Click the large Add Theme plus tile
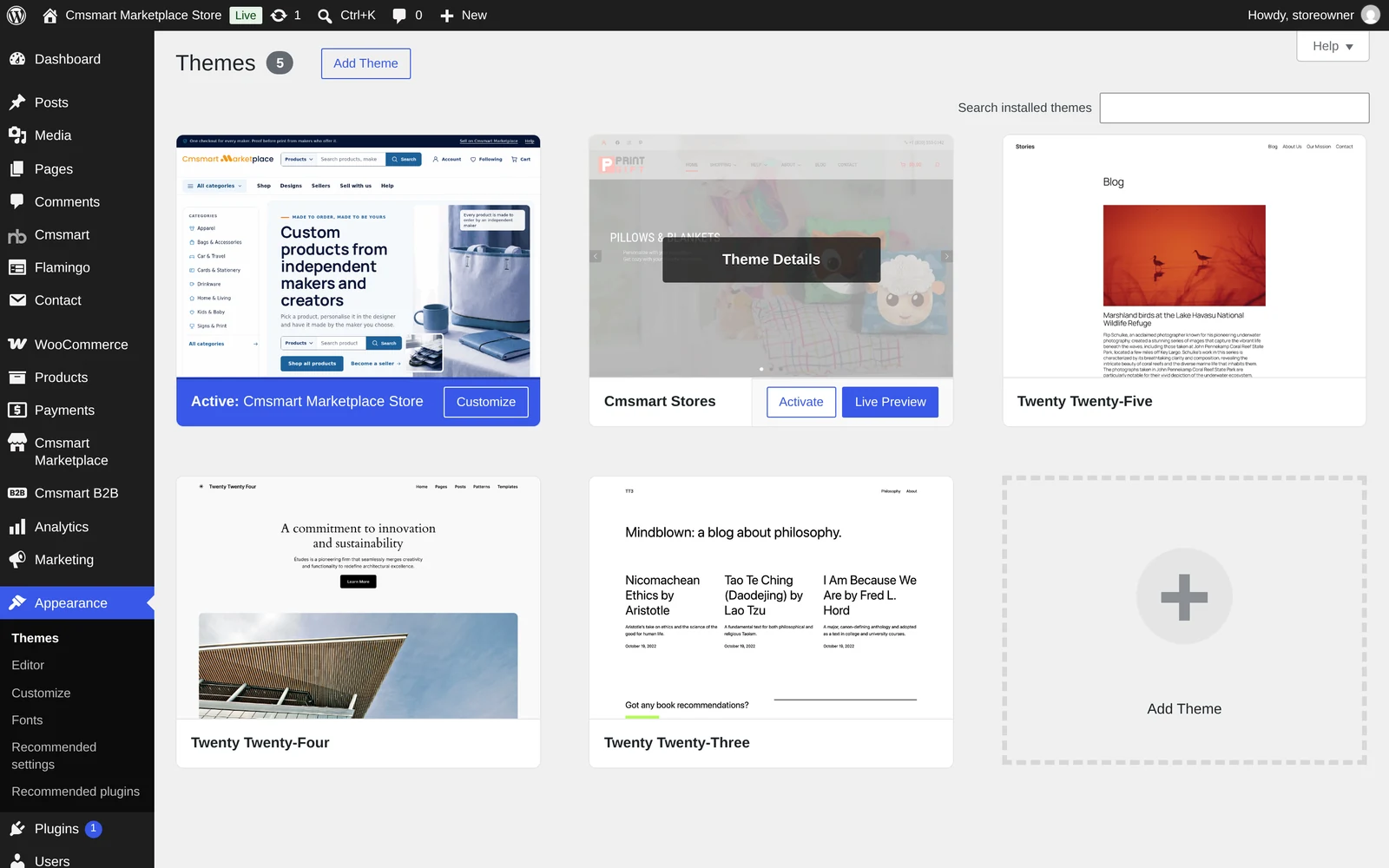The height and width of the screenshot is (868, 1389). [1184, 621]
